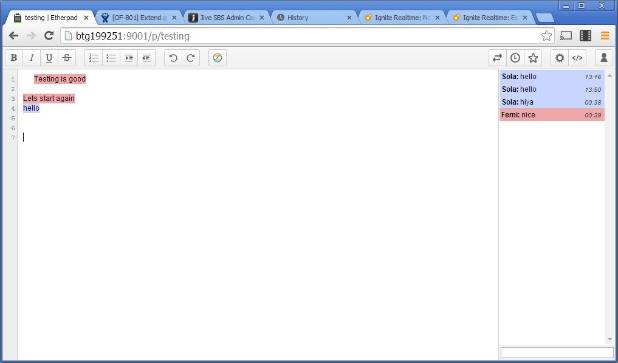Insert an ordered numbered list
The height and width of the screenshot is (363, 618).
(x=94, y=58)
